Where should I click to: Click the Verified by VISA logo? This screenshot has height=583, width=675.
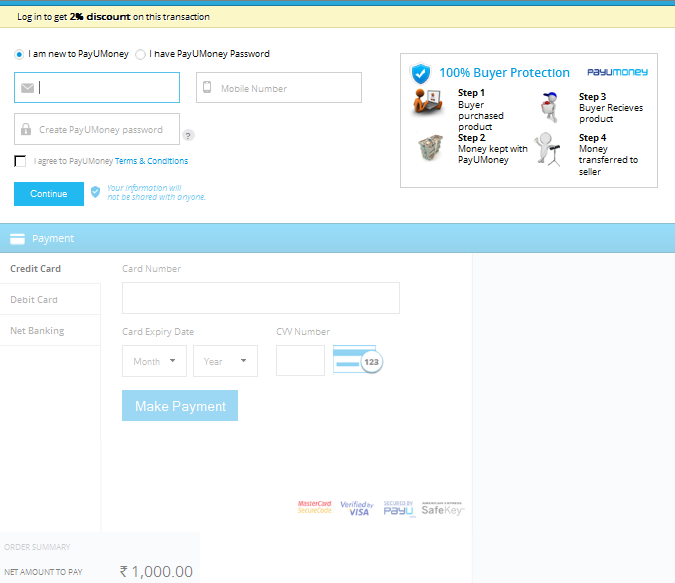point(357,508)
